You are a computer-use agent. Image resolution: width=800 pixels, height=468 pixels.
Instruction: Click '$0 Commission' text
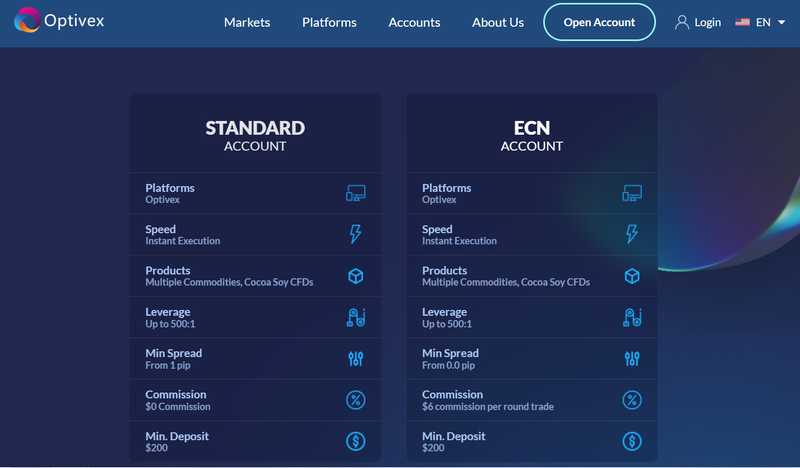click(x=178, y=407)
